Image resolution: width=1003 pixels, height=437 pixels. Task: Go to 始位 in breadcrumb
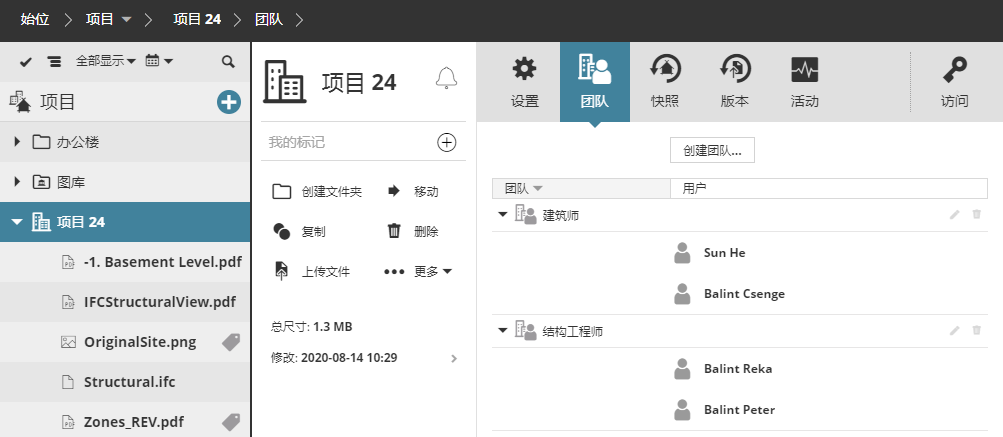35,20
